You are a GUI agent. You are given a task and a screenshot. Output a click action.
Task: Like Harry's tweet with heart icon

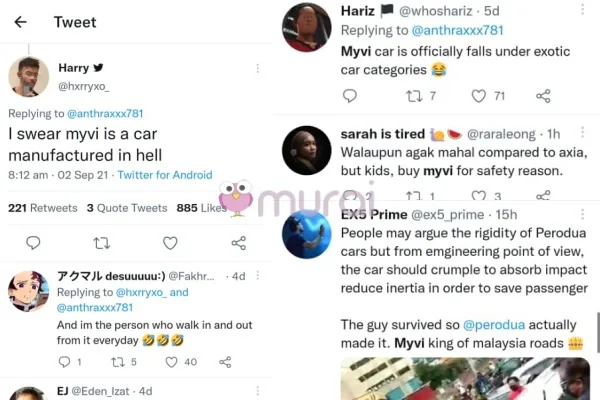pyautogui.click(x=170, y=243)
